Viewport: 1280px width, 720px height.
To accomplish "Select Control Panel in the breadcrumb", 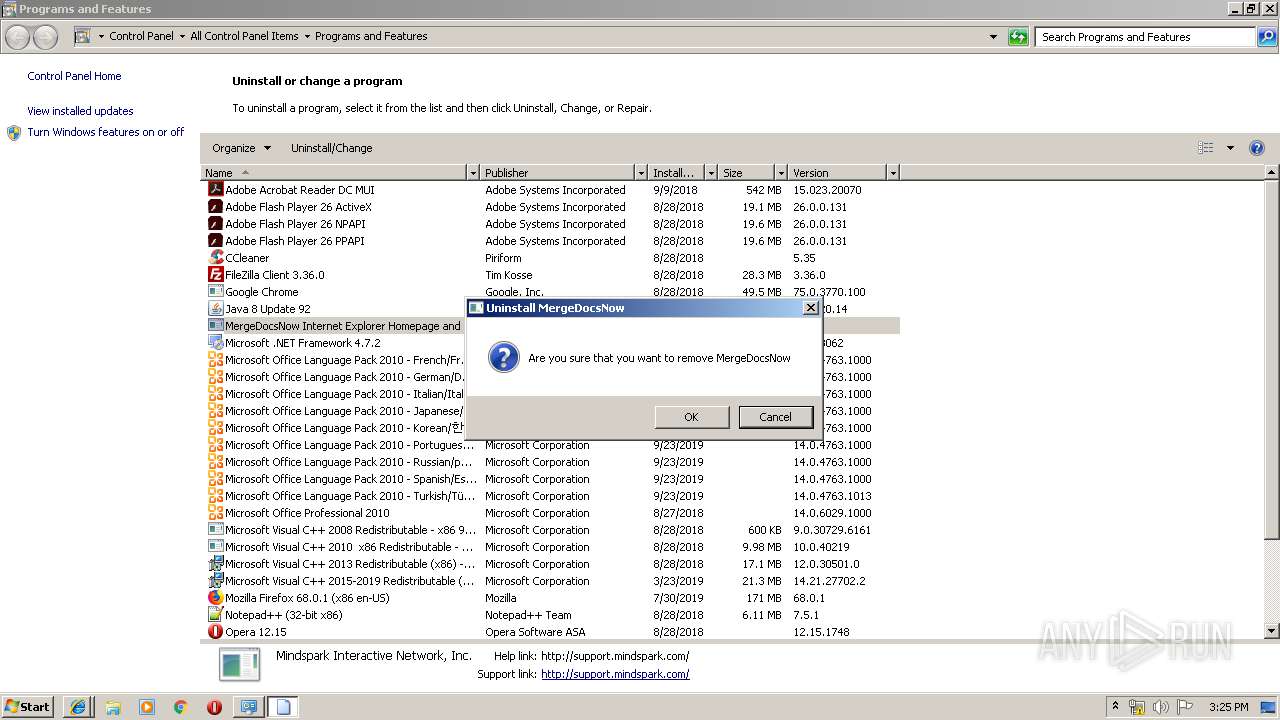I will click(x=141, y=36).
